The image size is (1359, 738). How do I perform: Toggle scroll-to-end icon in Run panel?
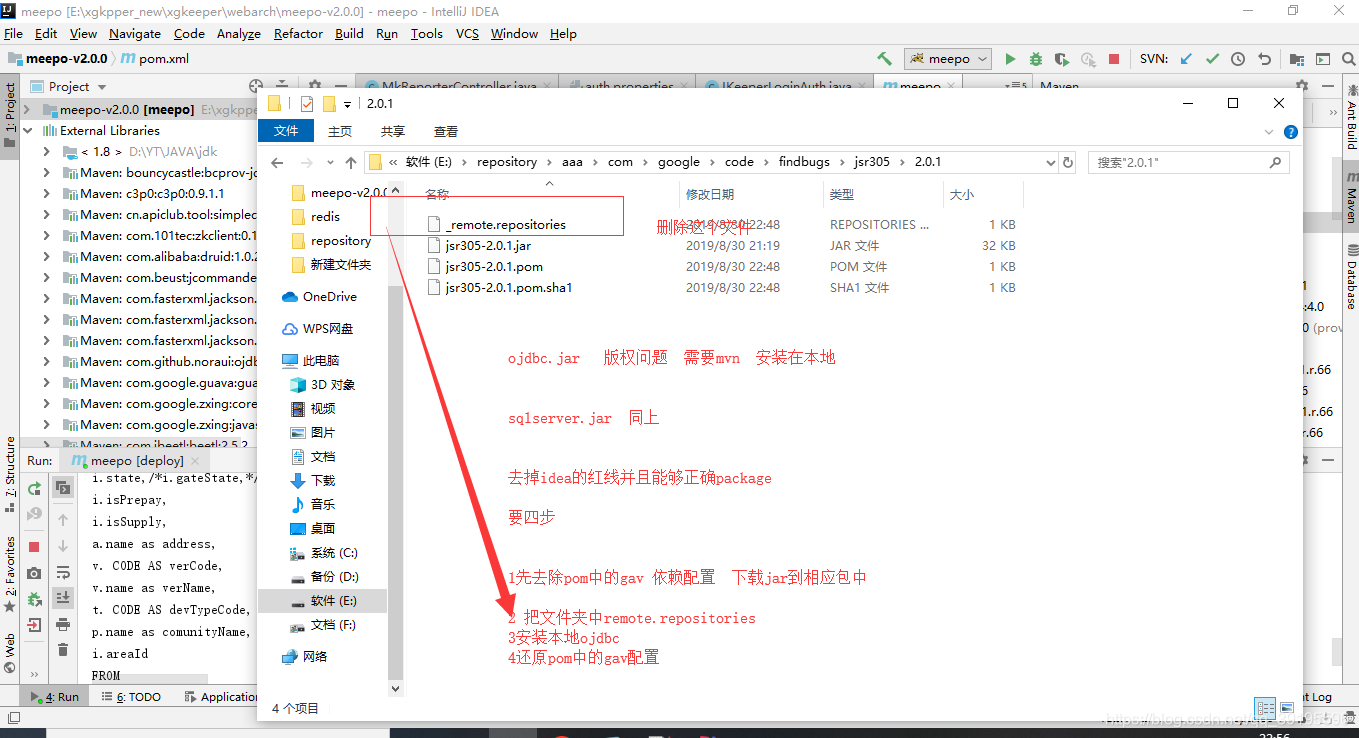(x=63, y=598)
